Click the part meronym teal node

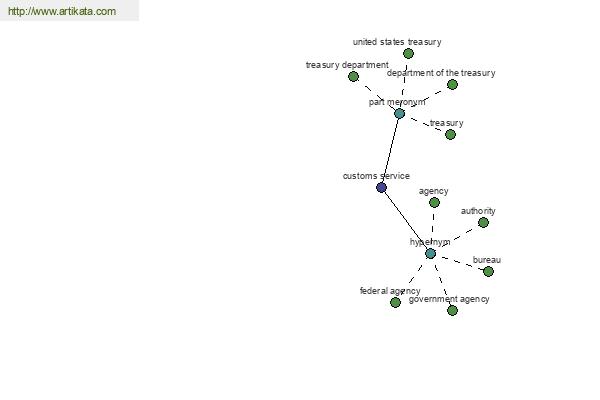[399, 114]
